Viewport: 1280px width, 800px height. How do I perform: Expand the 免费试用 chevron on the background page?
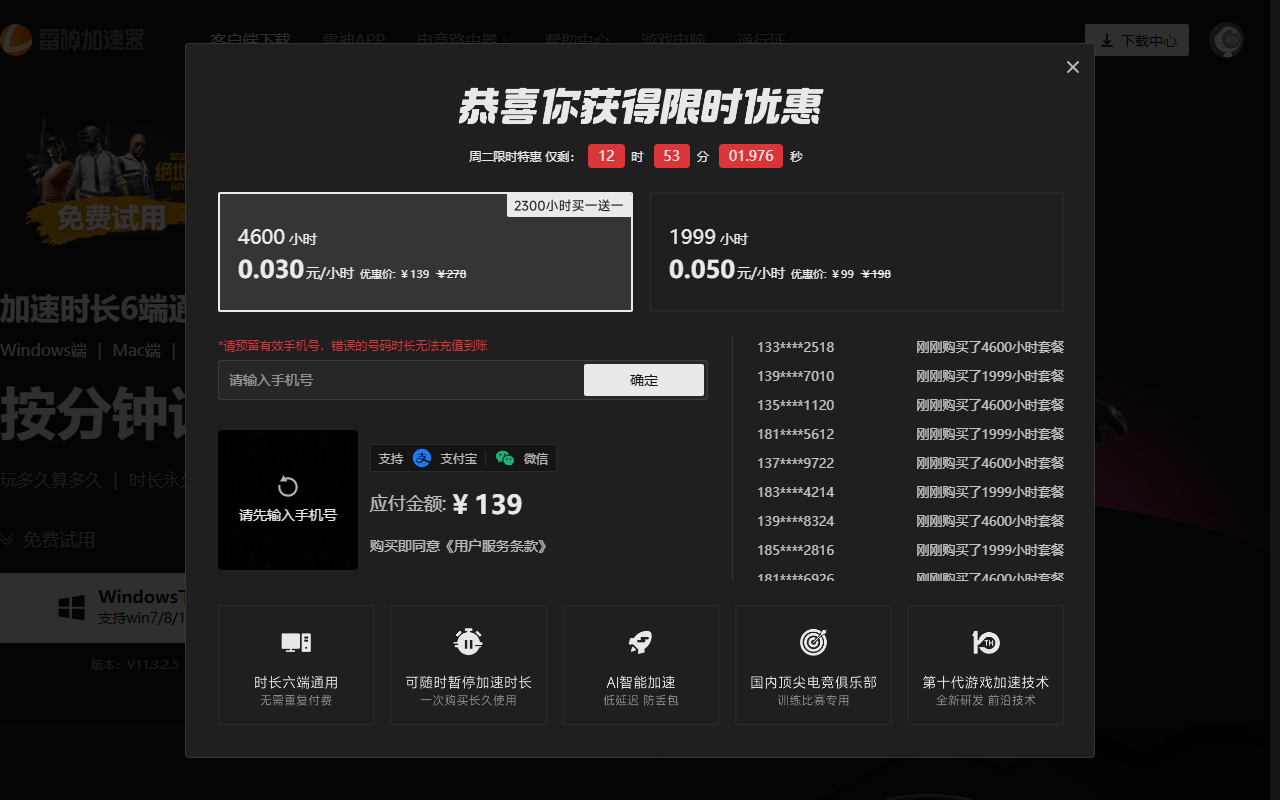7,540
